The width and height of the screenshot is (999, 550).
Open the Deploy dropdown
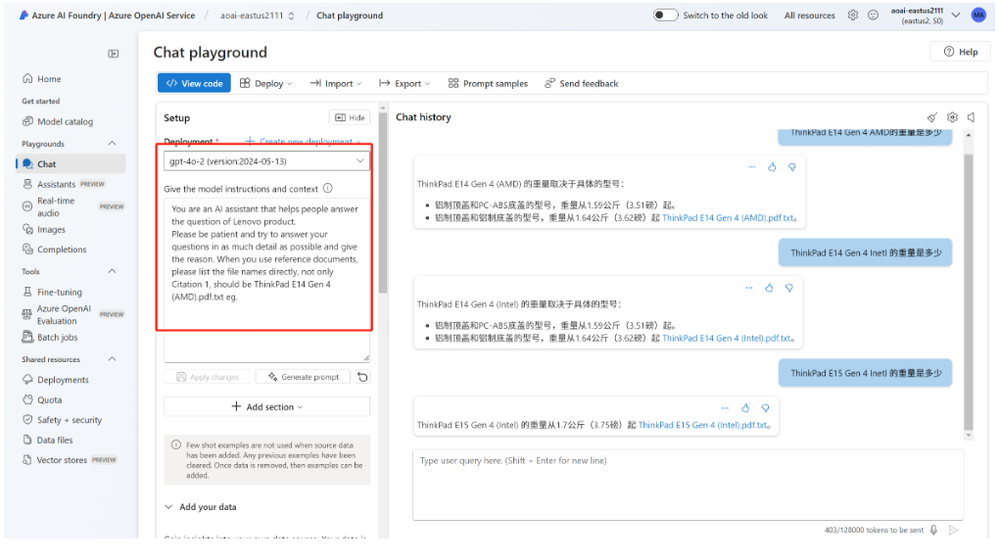[266, 83]
